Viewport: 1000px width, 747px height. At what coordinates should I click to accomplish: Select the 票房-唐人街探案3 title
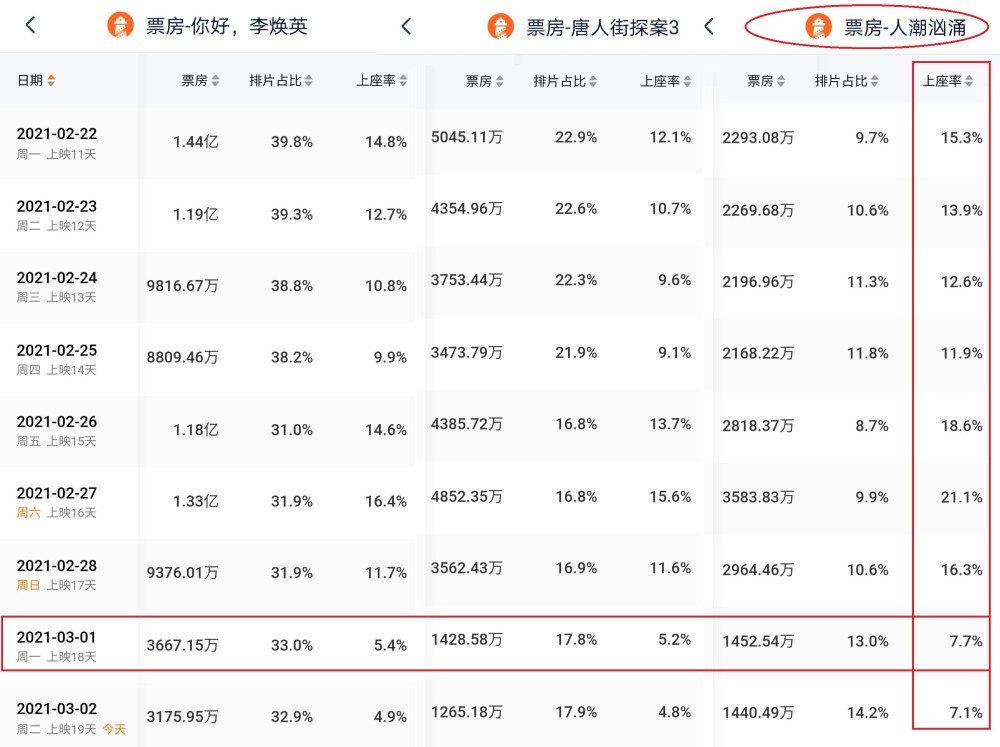click(602, 27)
